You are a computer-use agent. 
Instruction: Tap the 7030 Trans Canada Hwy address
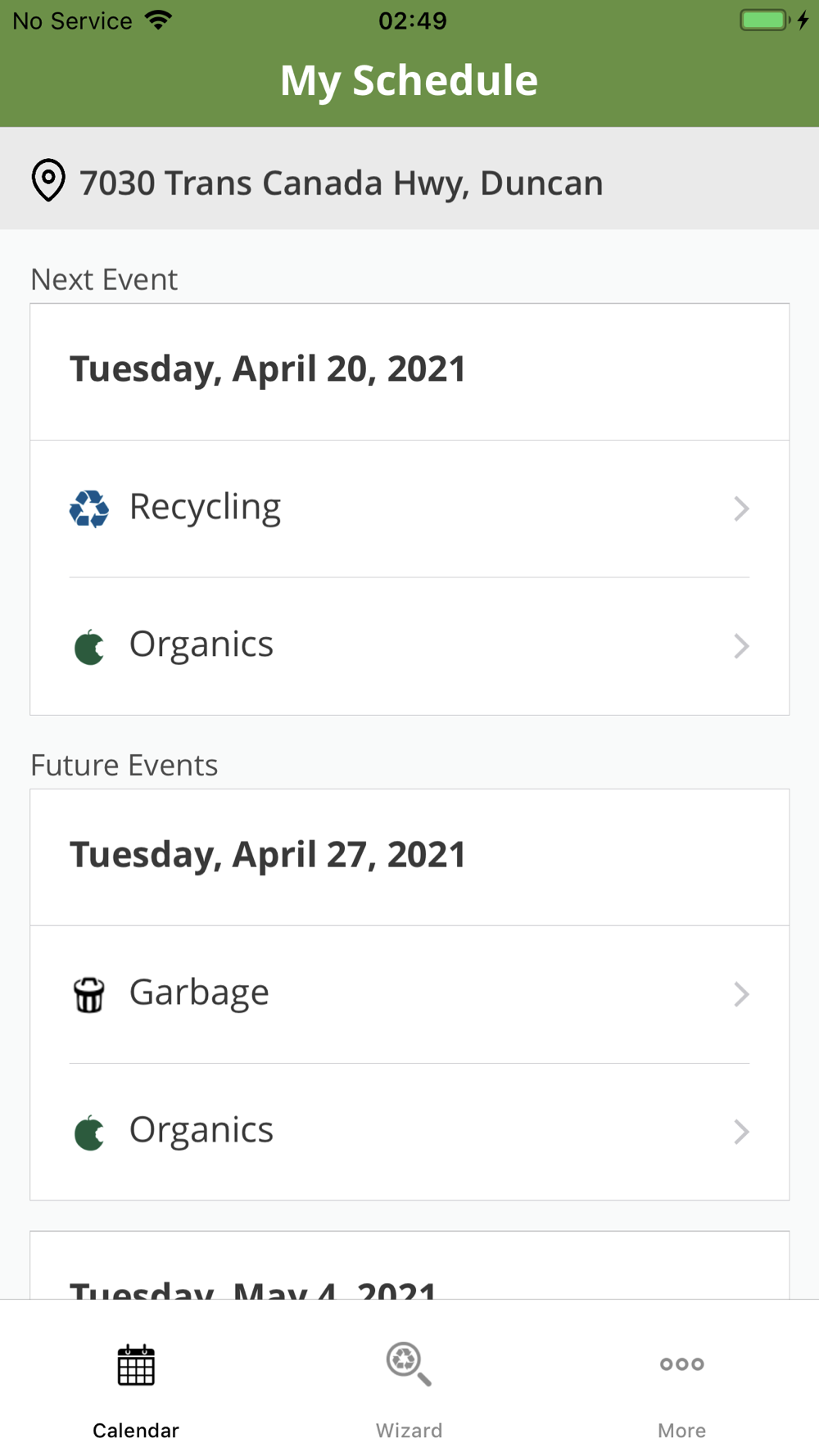tap(341, 183)
